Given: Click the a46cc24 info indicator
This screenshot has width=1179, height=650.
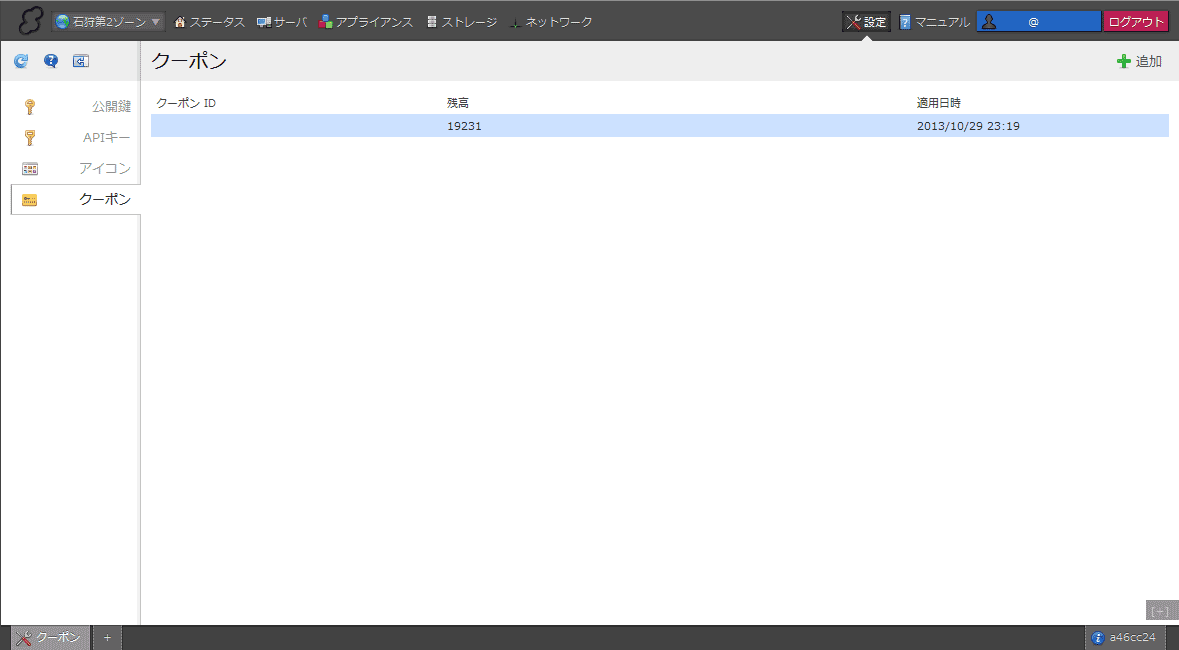Looking at the screenshot, I should tap(1125, 637).
